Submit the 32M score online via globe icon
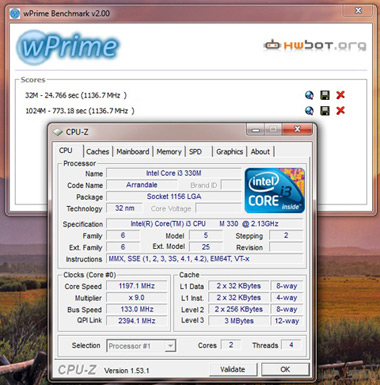This screenshot has height=385, width=380. tap(309, 95)
